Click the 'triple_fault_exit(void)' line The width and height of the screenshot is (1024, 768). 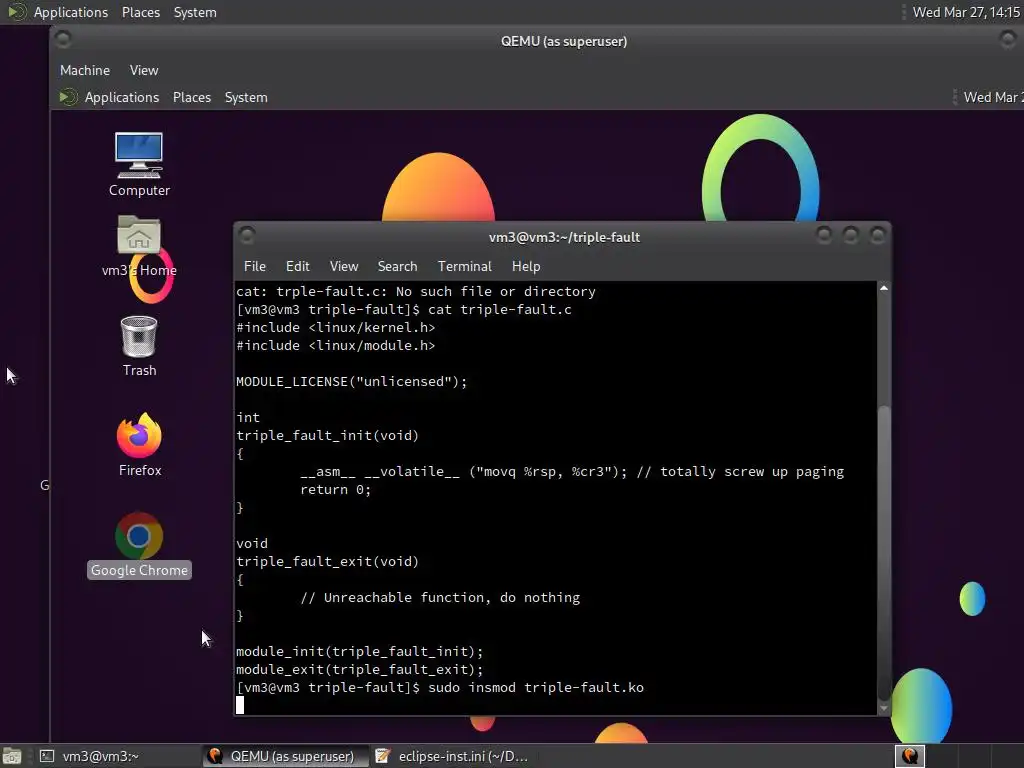pyautogui.click(x=327, y=562)
